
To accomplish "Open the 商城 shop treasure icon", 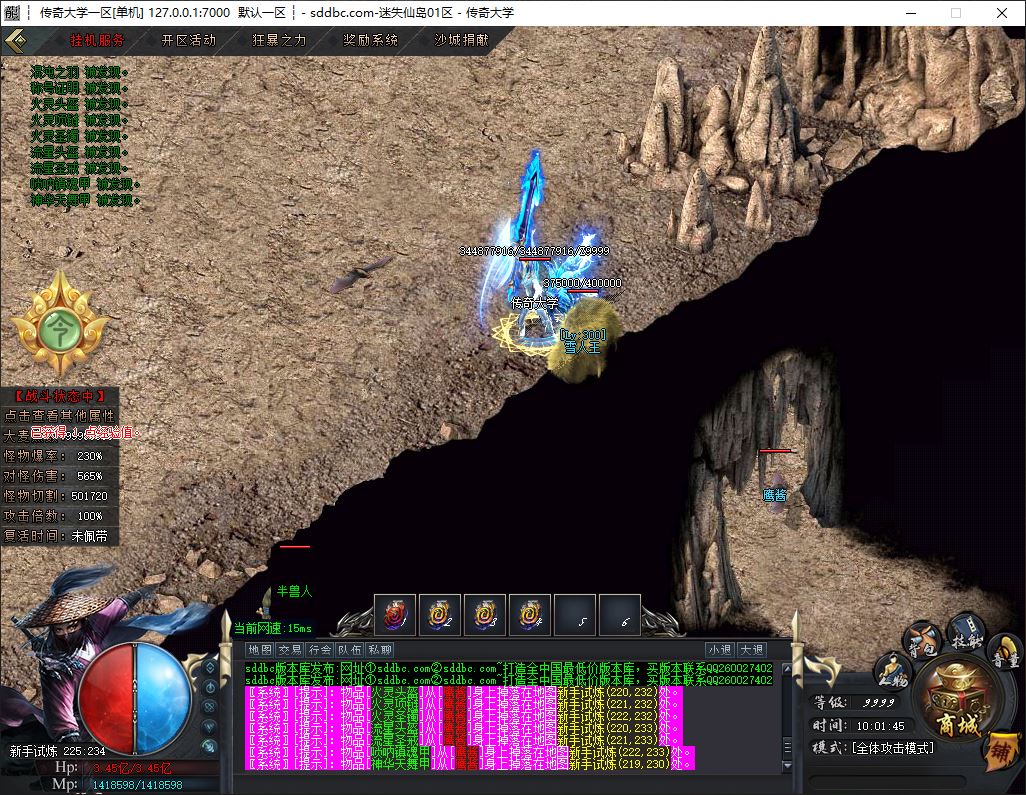I will [x=957, y=700].
